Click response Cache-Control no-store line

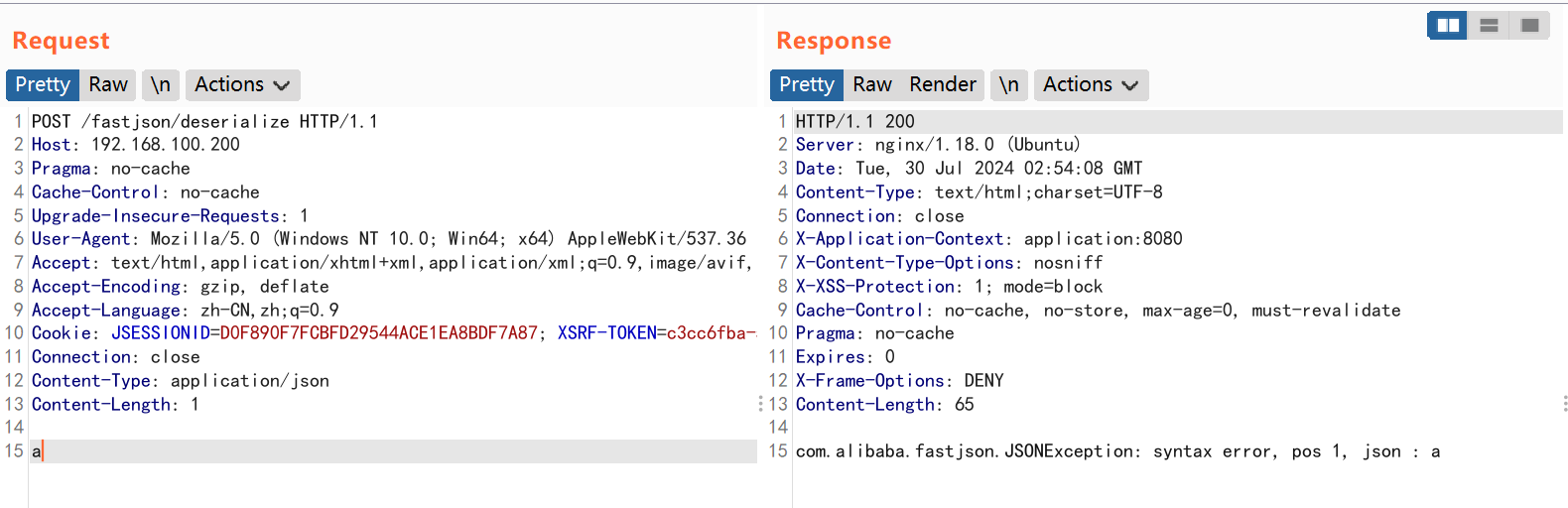pos(1099,311)
